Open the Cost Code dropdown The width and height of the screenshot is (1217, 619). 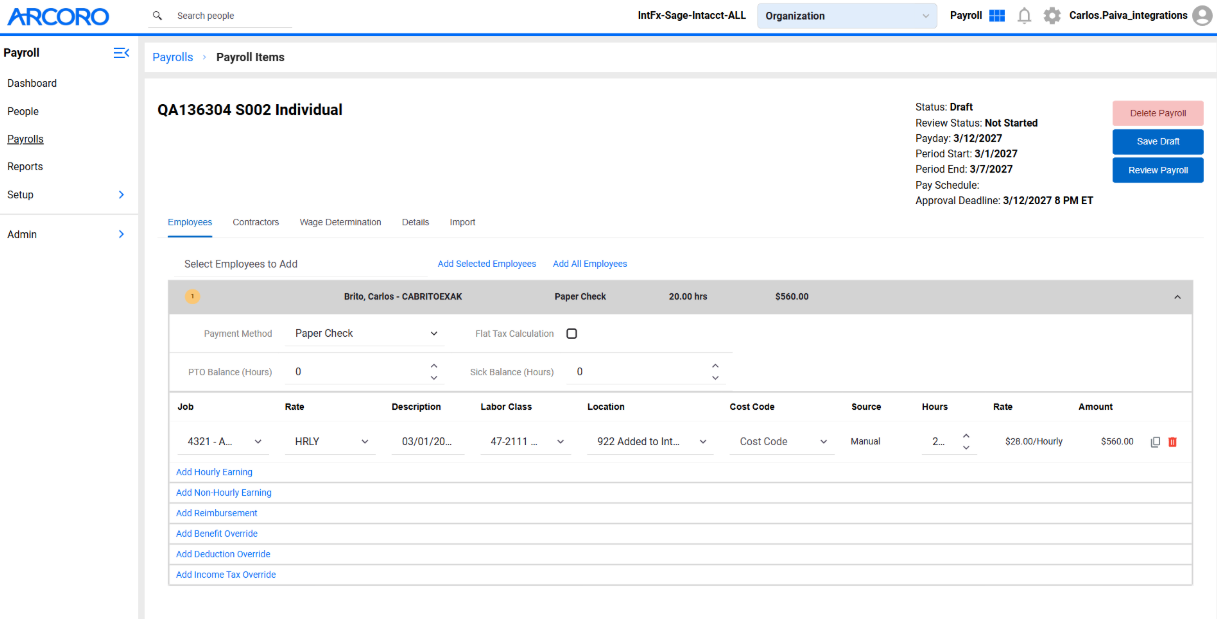tap(783, 441)
